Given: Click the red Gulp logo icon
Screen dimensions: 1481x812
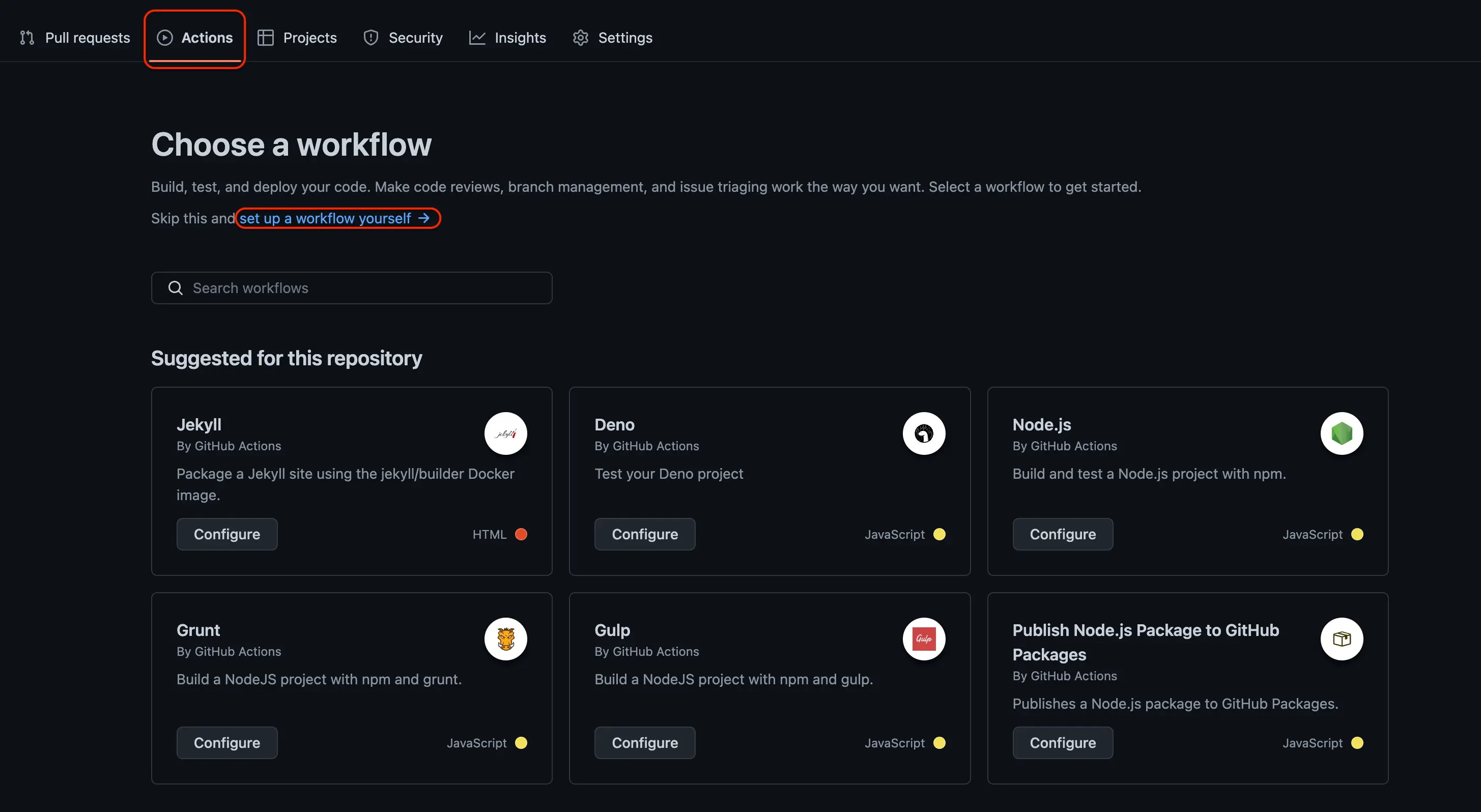Looking at the screenshot, I should pyautogui.click(x=923, y=639).
